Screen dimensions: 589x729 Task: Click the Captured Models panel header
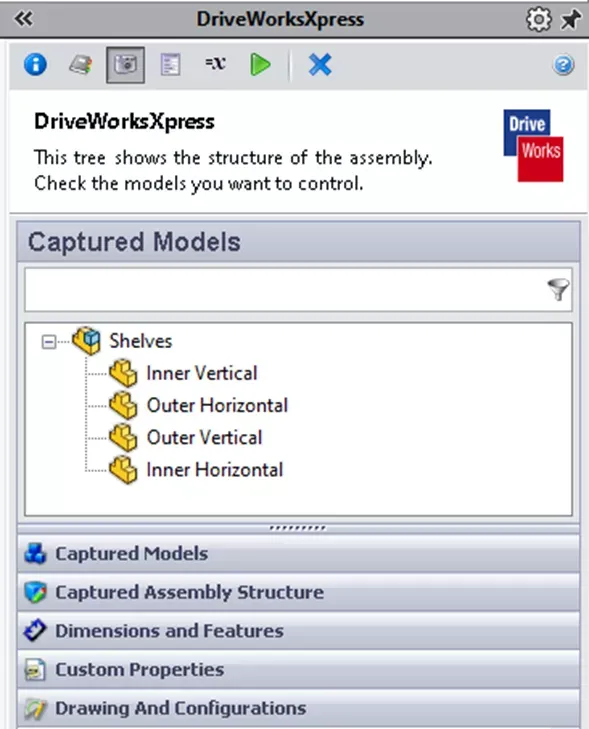(298, 242)
